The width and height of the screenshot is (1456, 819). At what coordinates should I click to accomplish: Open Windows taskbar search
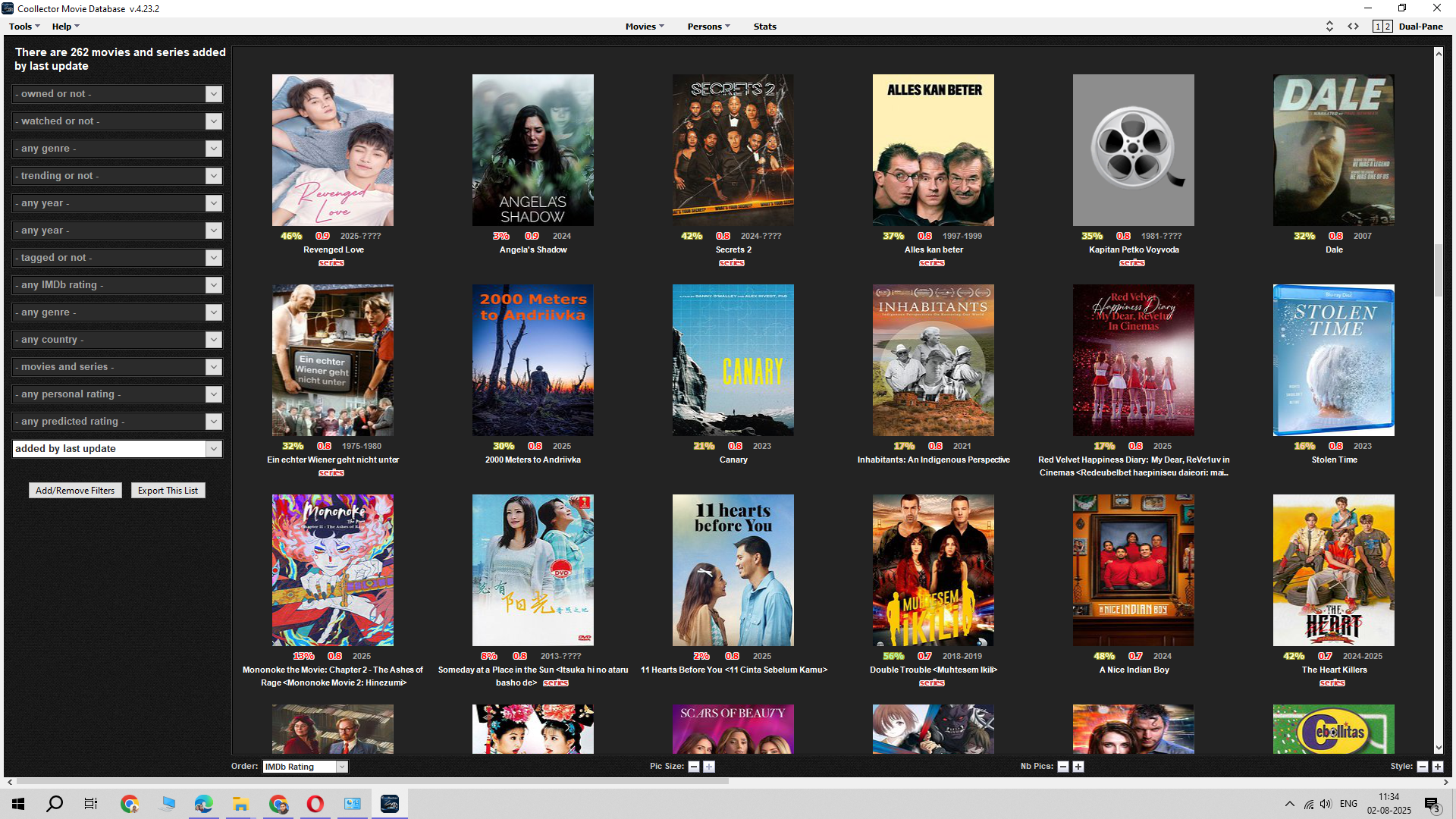point(55,804)
